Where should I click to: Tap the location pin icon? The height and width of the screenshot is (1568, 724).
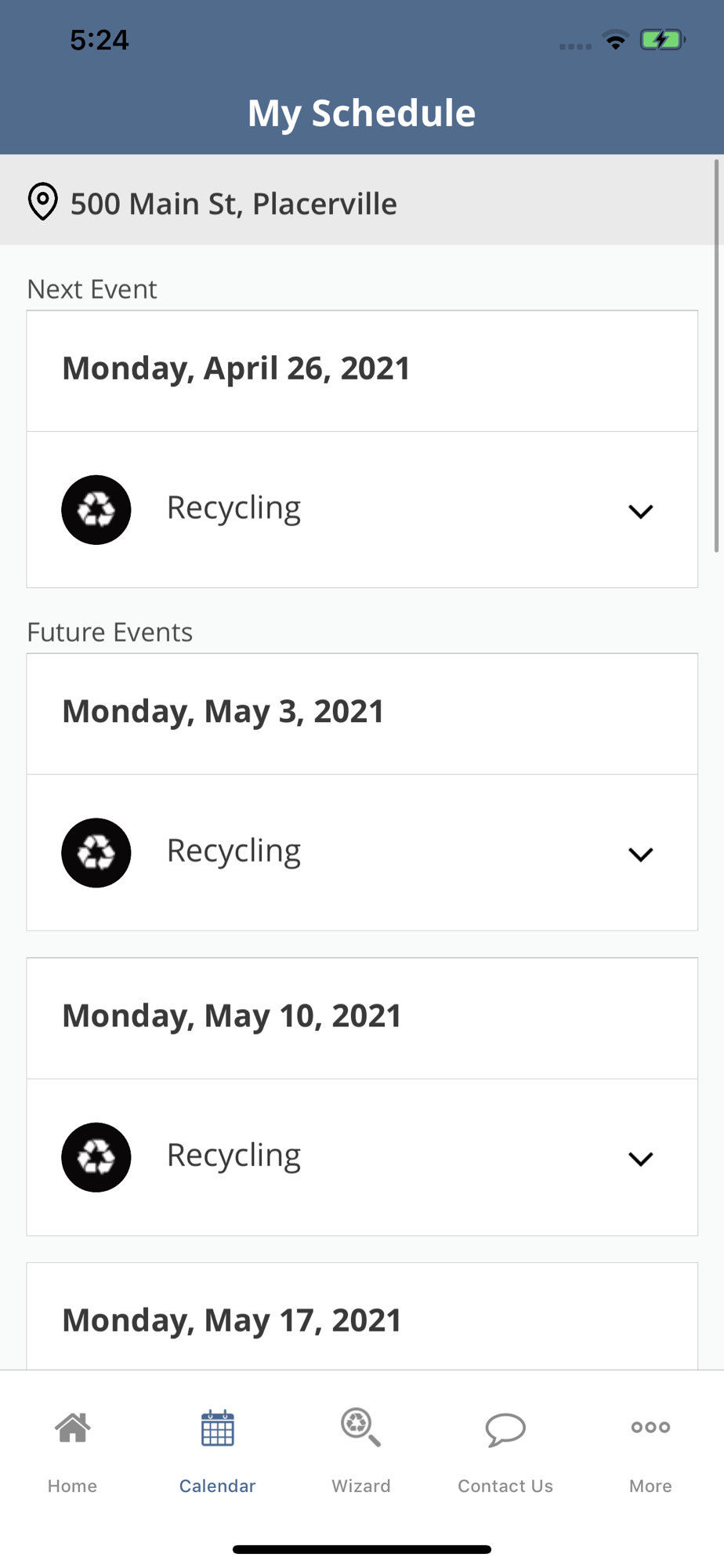coord(43,202)
